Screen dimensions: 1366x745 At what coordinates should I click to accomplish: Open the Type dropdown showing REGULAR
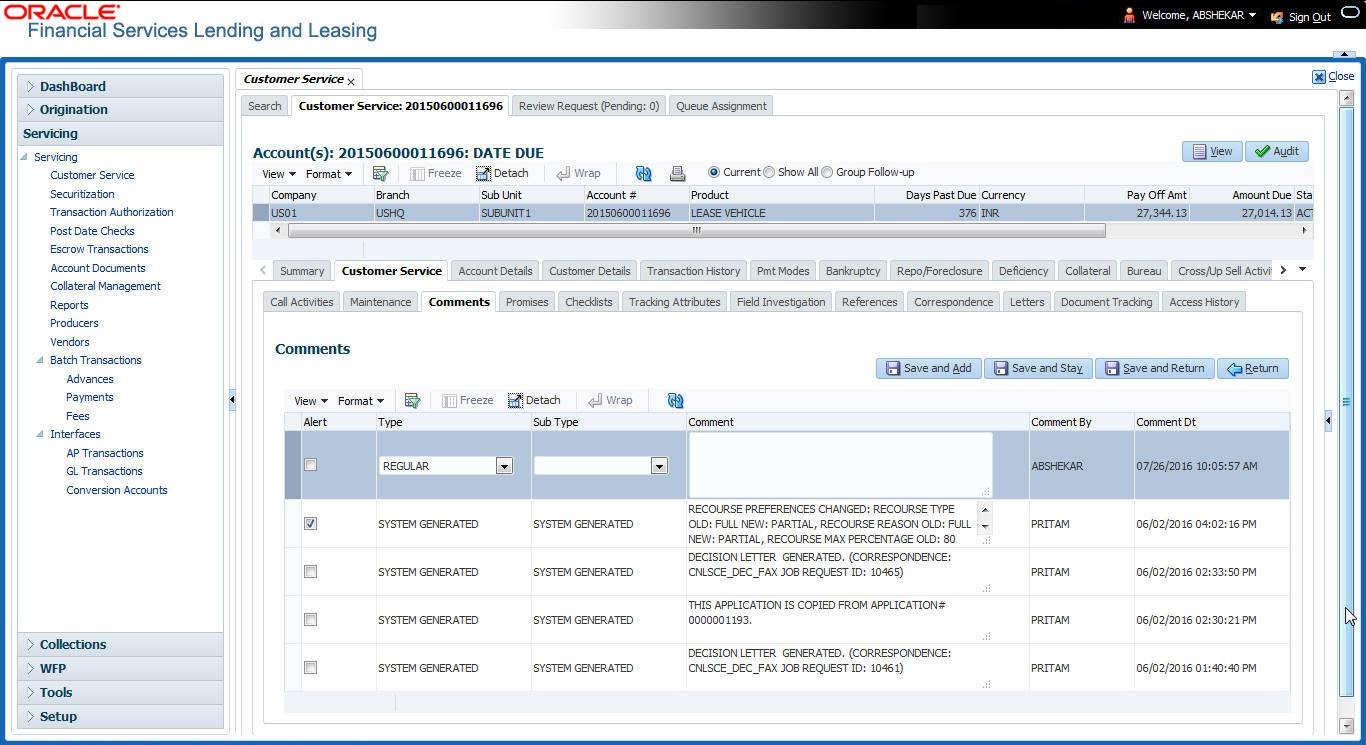504,466
